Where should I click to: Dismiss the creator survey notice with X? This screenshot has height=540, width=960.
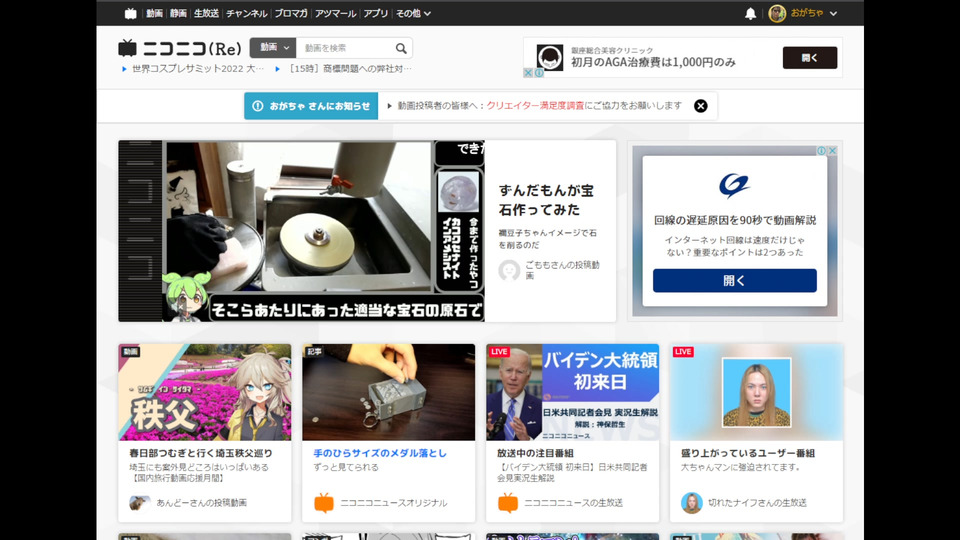700,106
